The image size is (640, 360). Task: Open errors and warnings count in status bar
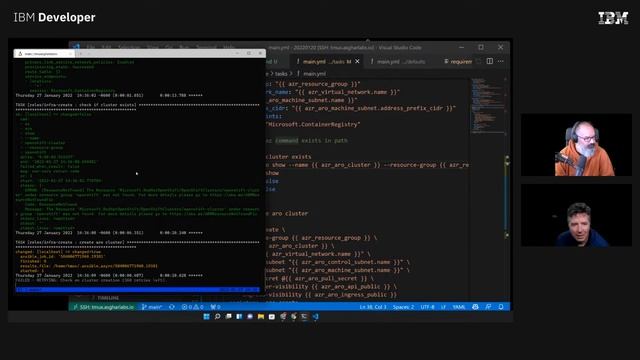(193, 307)
